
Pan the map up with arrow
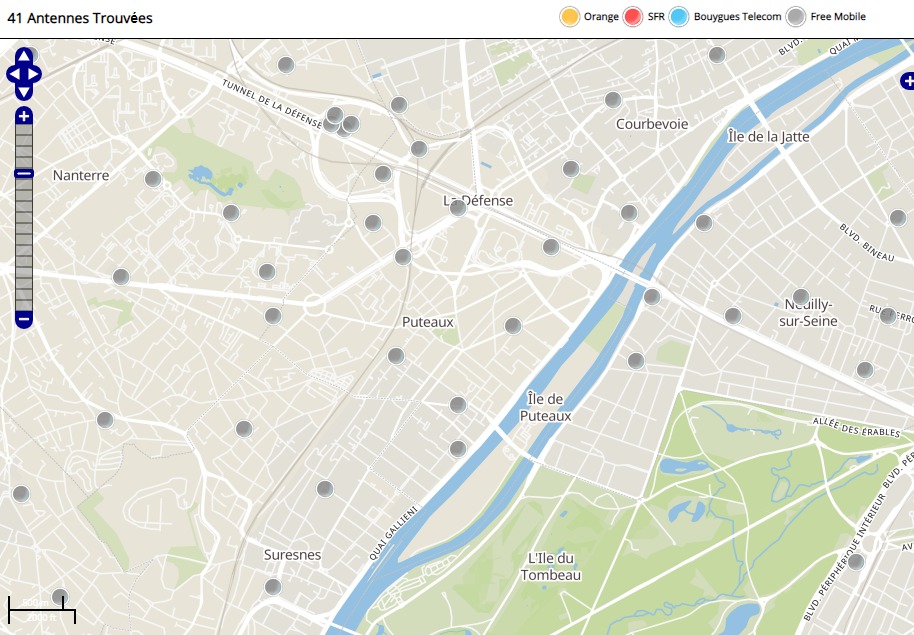[24, 58]
